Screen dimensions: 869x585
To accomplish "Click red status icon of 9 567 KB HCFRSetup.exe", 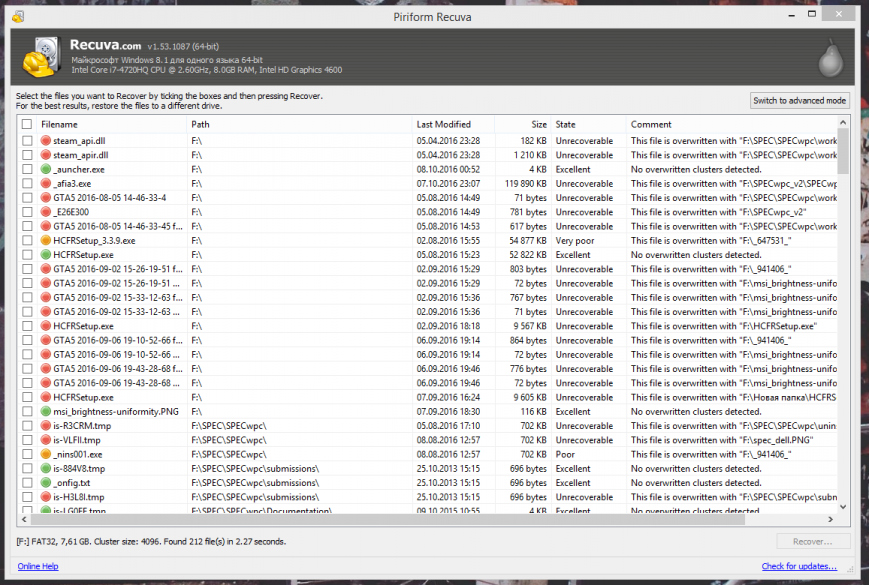I will (46, 326).
